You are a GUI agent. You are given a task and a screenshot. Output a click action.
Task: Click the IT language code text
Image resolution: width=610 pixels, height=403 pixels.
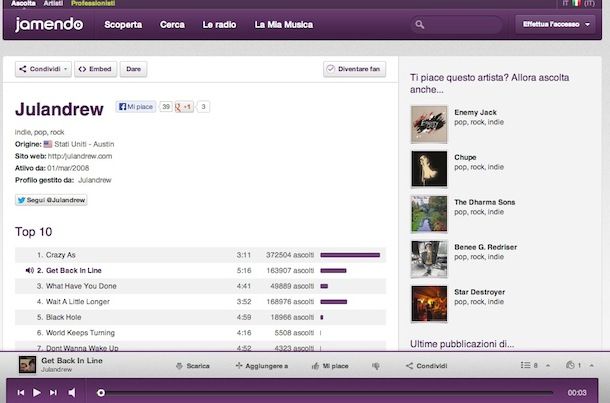pyautogui.click(x=565, y=3)
